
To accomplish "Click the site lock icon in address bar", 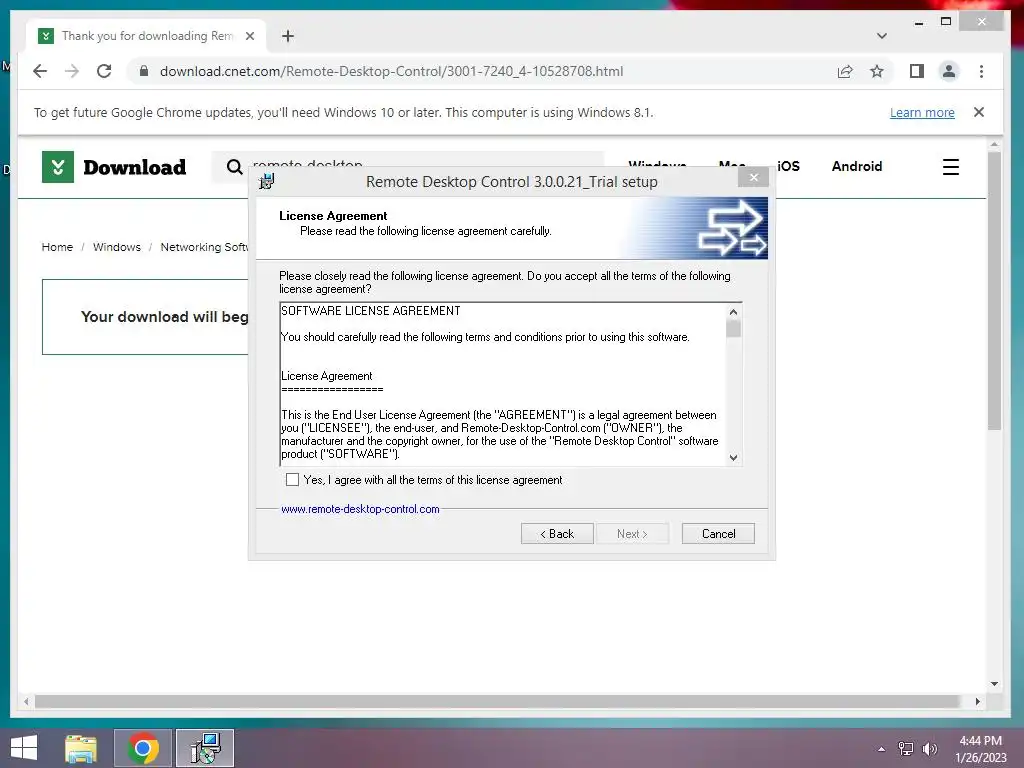I will pyautogui.click(x=144, y=71).
